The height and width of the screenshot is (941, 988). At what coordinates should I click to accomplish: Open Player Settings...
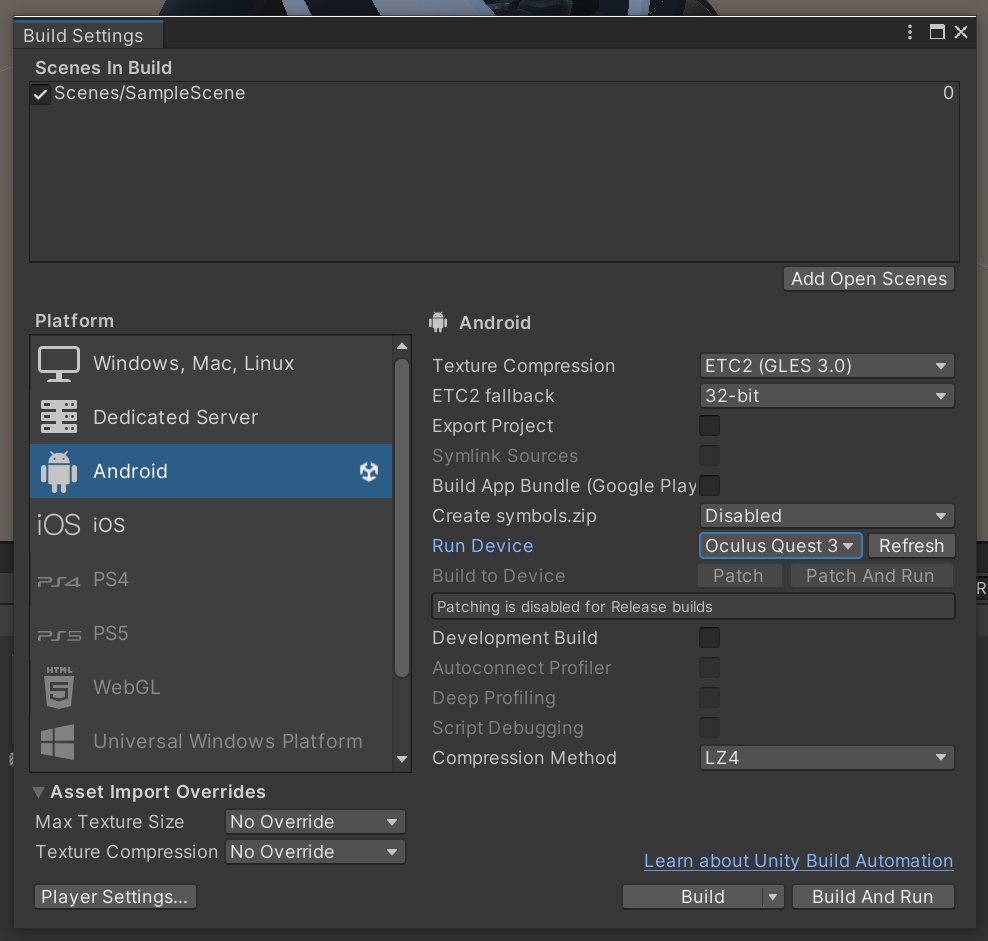tap(115, 897)
